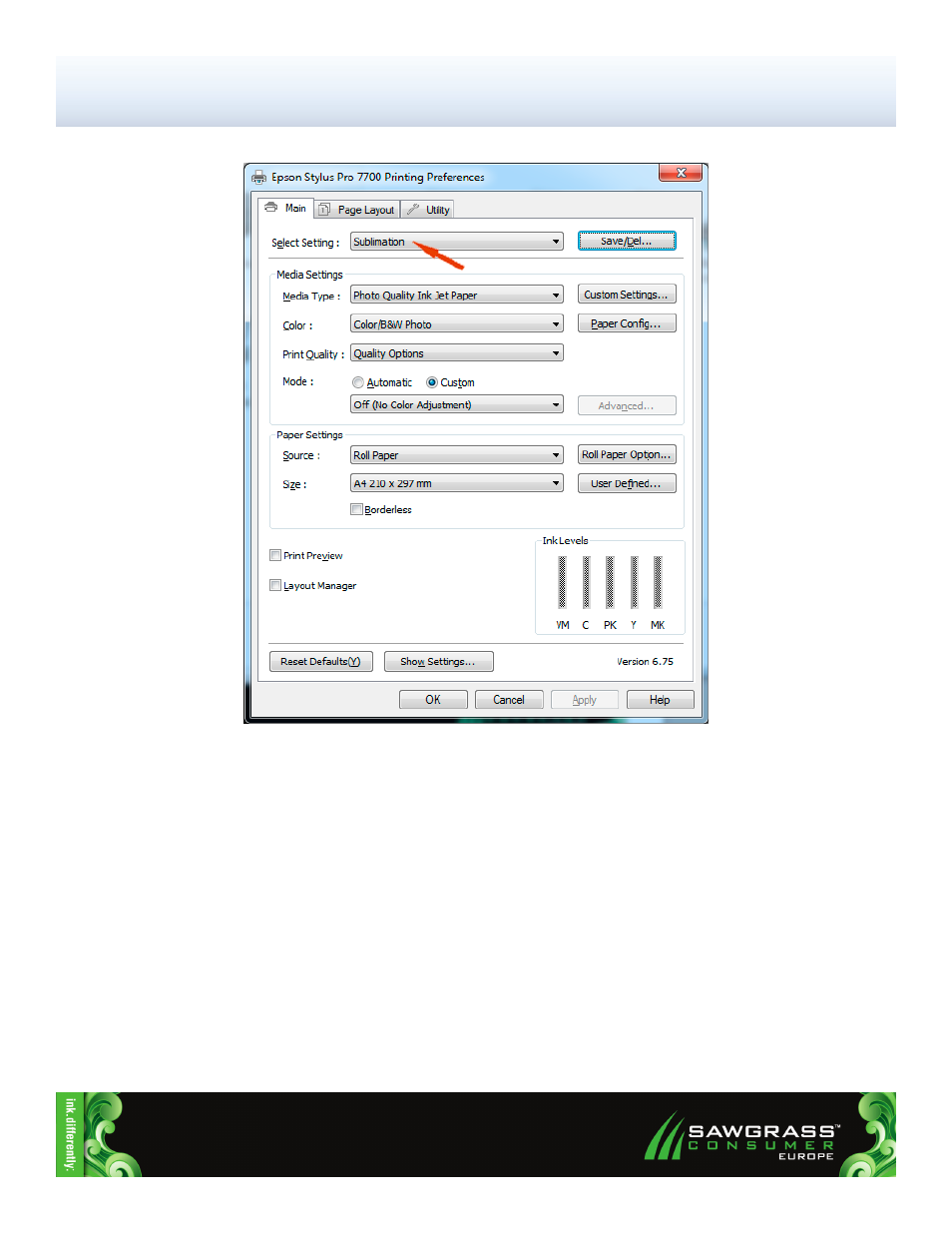Open the color adjustment mode dropdown
Image resolution: width=952 pixels, height=1233 pixels.
[457, 404]
